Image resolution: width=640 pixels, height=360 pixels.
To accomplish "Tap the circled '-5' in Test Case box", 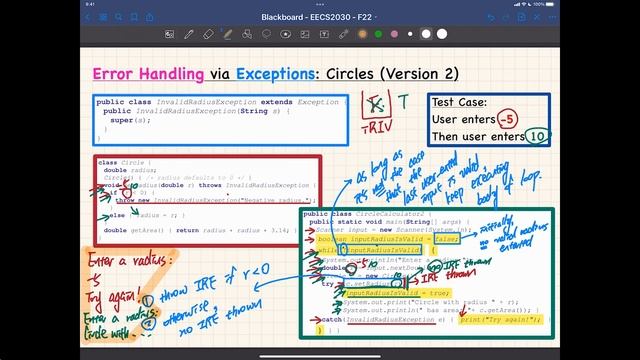I will 507,119.
